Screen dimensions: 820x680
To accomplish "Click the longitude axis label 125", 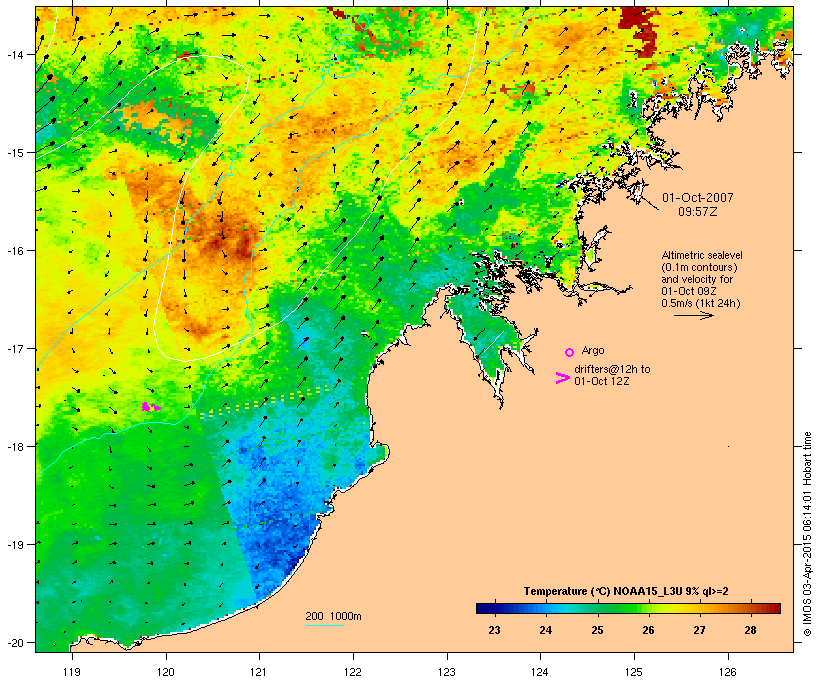I will 634,672.
